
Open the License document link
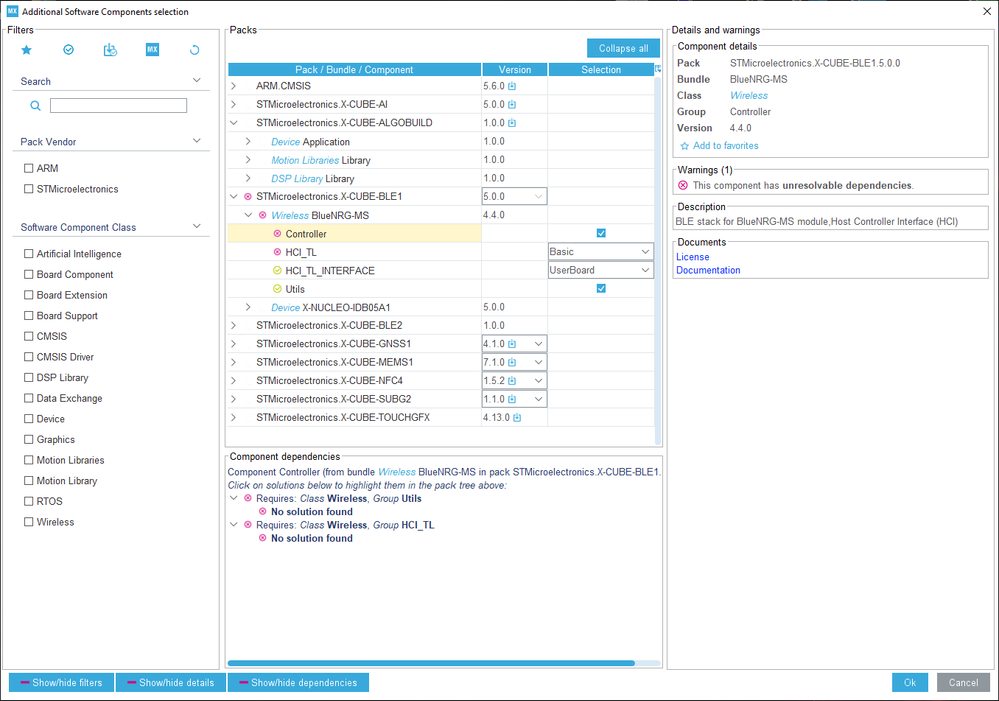[693, 257]
